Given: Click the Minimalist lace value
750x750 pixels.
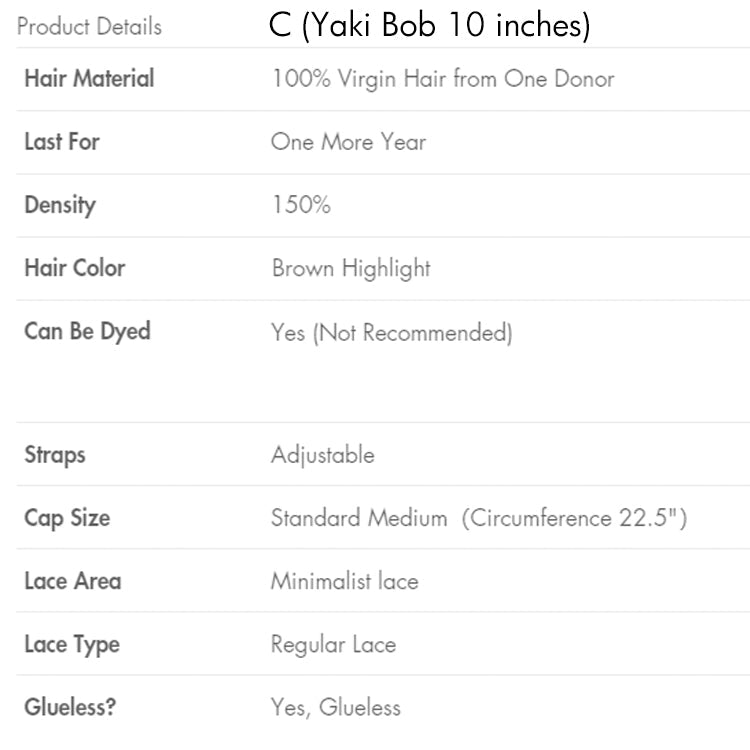Looking at the screenshot, I should [x=344, y=581].
